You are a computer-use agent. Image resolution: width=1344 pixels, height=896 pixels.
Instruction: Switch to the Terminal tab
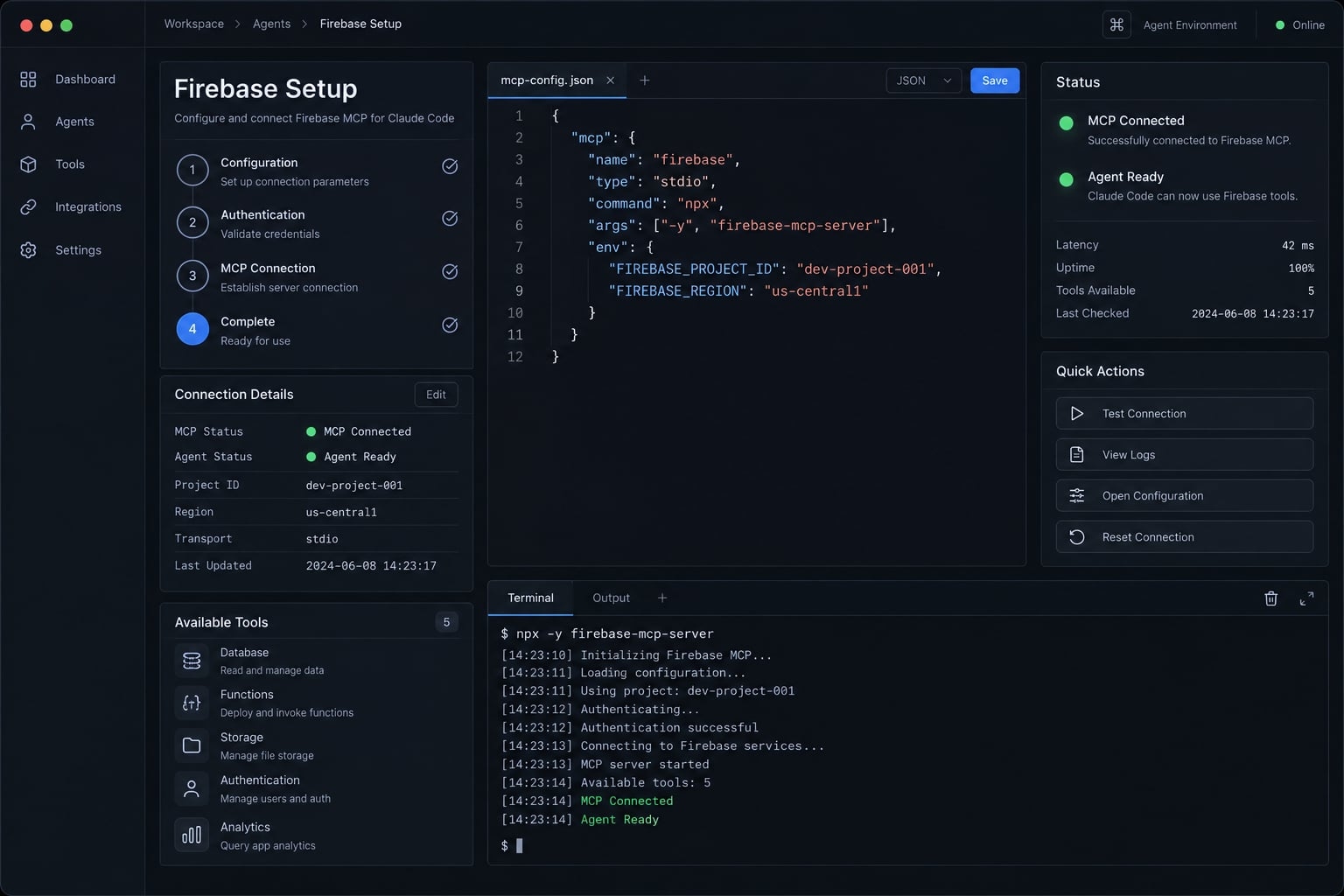tap(530, 598)
